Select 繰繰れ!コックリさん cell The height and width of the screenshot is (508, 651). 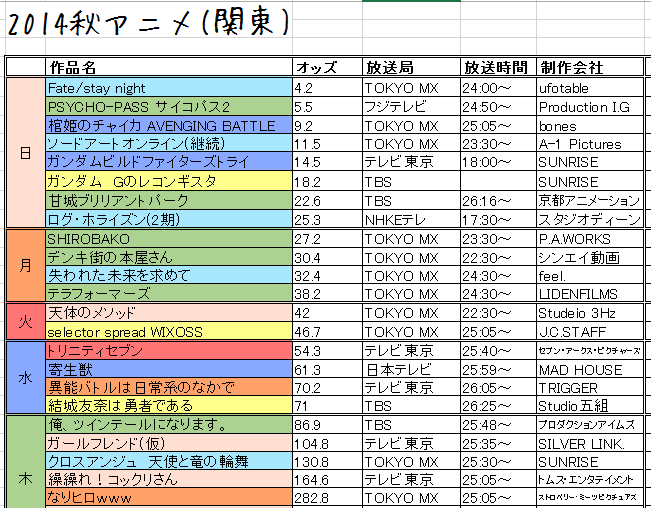click(x=169, y=479)
